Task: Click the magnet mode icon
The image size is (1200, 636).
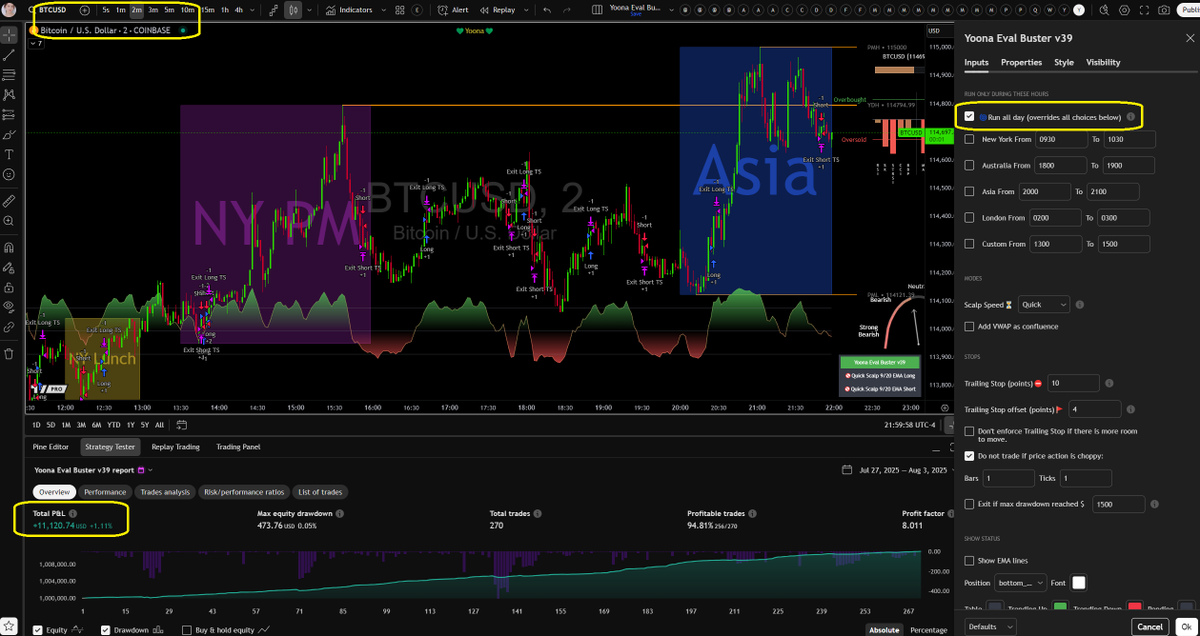Action: [x=9, y=246]
